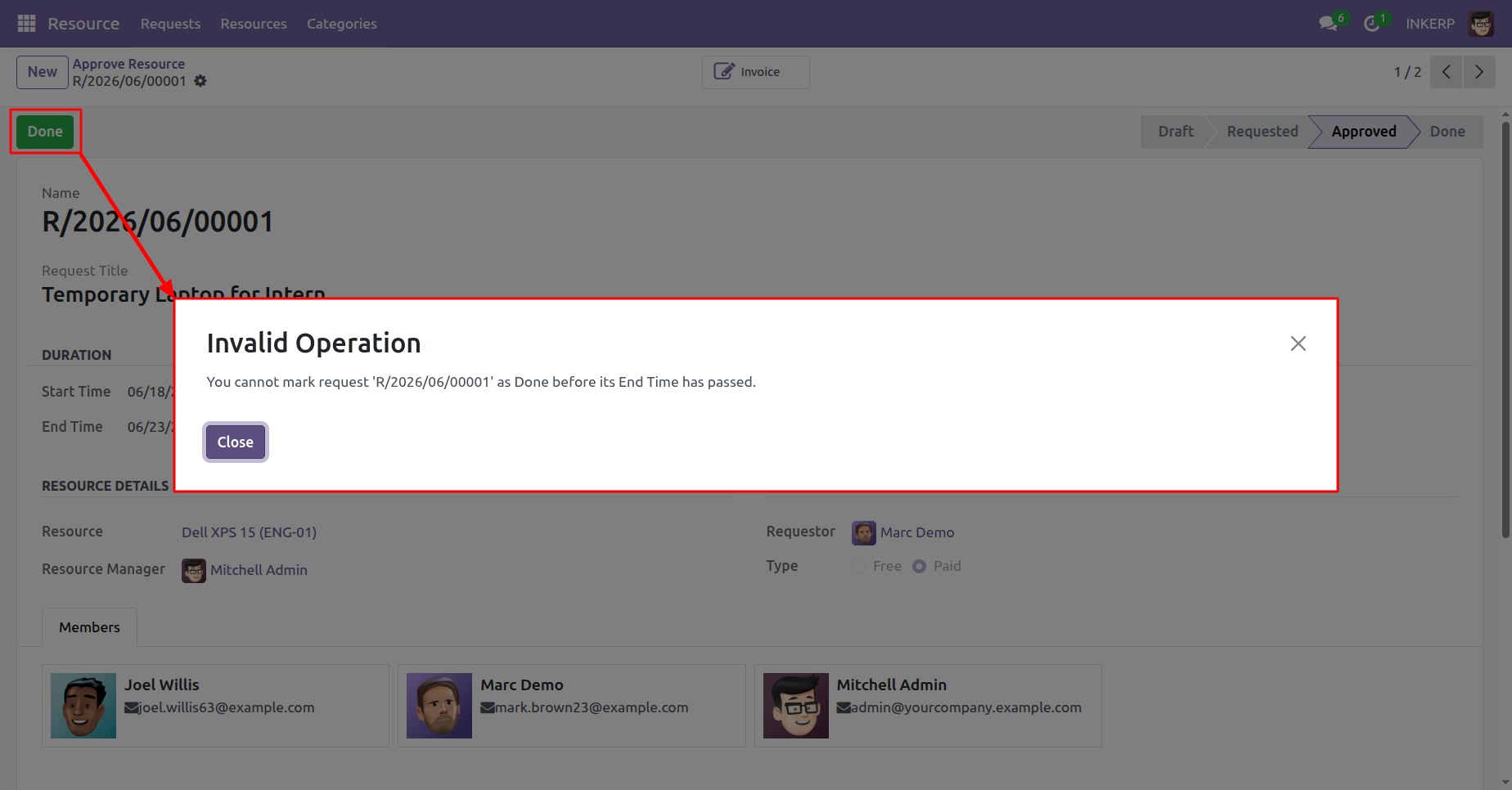
Task: Open Joel Willis member card
Action: [215, 706]
